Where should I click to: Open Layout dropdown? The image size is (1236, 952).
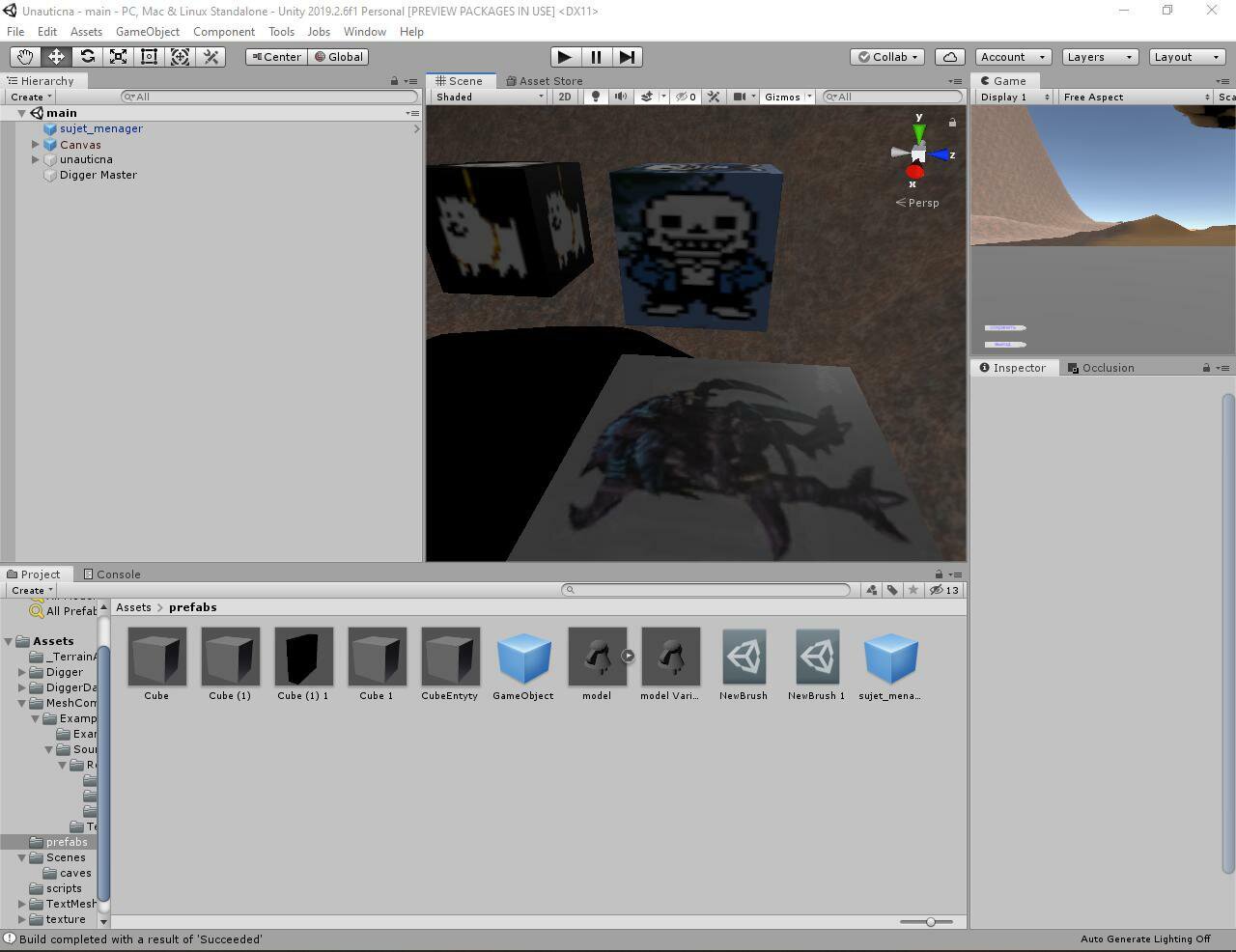pyautogui.click(x=1187, y=57)
